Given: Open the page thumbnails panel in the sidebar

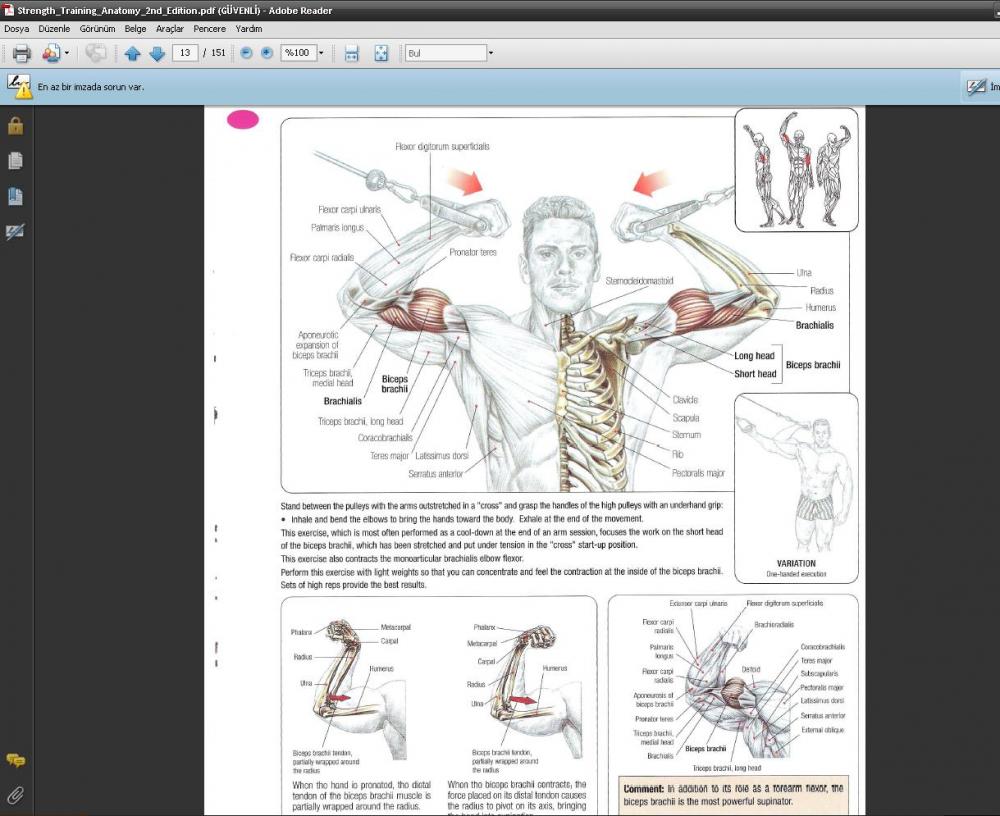Looking at the screenshot, I should pos(15,161).
